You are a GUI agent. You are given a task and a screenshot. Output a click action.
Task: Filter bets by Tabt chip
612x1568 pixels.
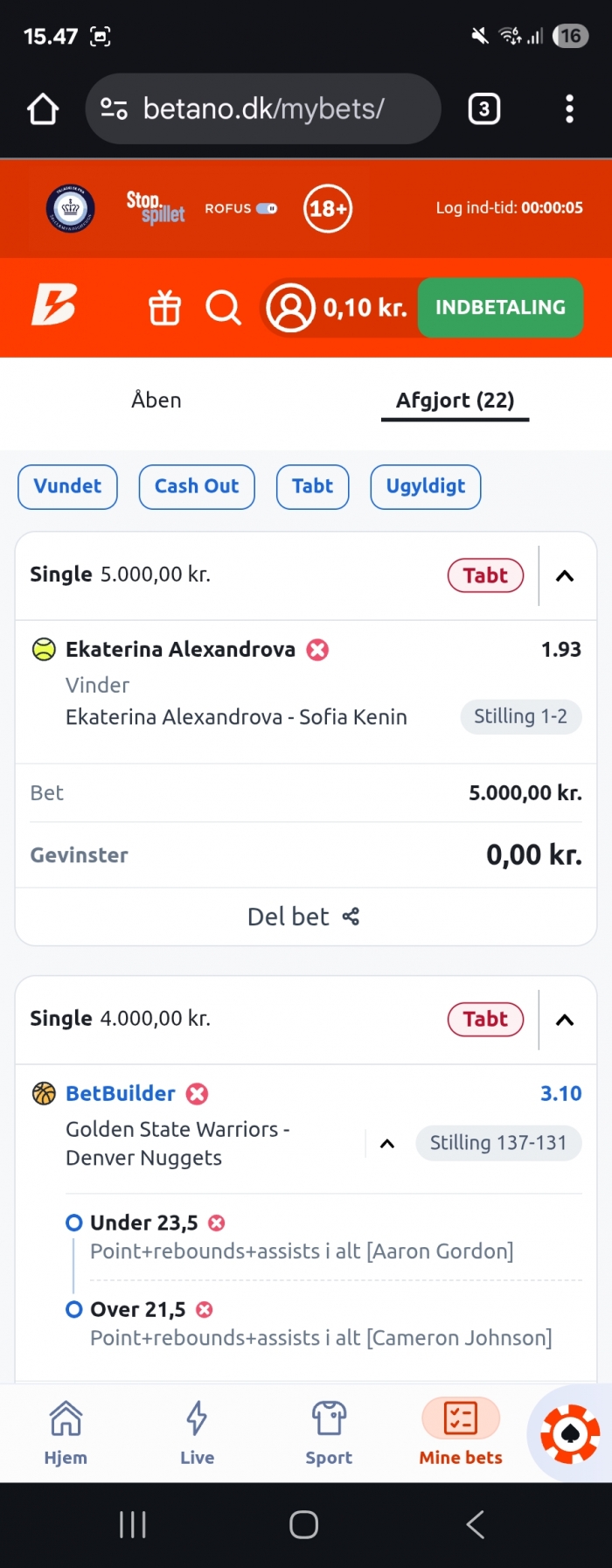coord(312,486)
